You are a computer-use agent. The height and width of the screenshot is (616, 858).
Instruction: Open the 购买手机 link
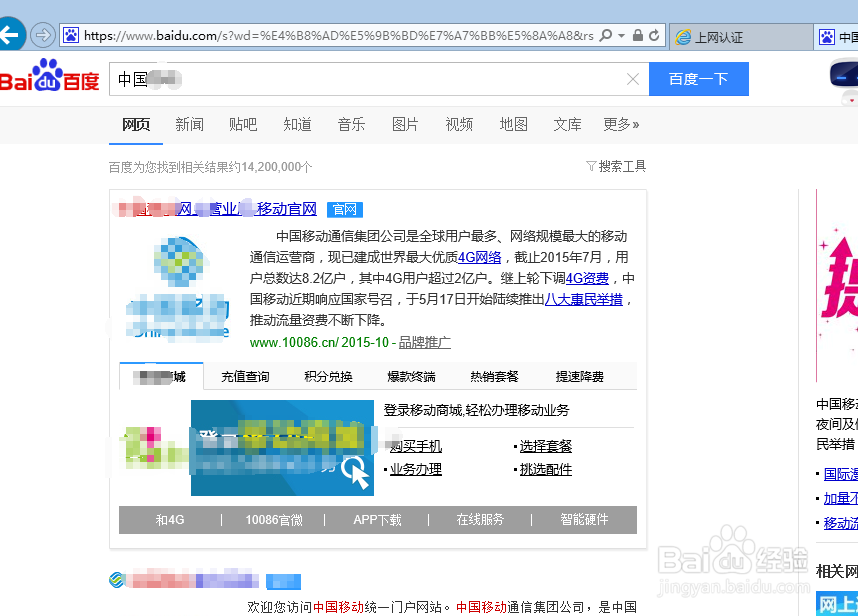(415, 446)
